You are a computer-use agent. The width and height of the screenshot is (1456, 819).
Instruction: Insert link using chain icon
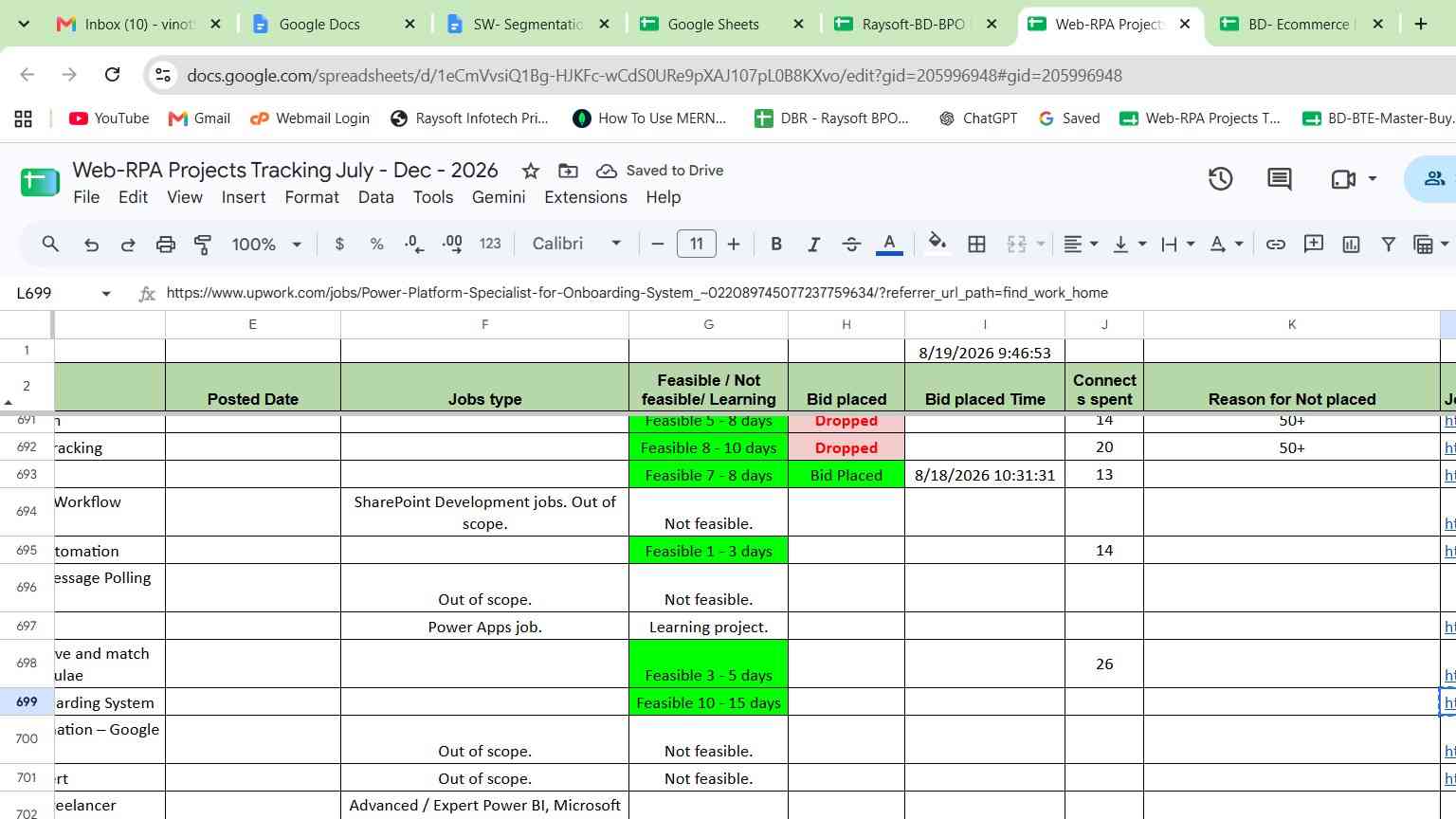(1276, 245)
